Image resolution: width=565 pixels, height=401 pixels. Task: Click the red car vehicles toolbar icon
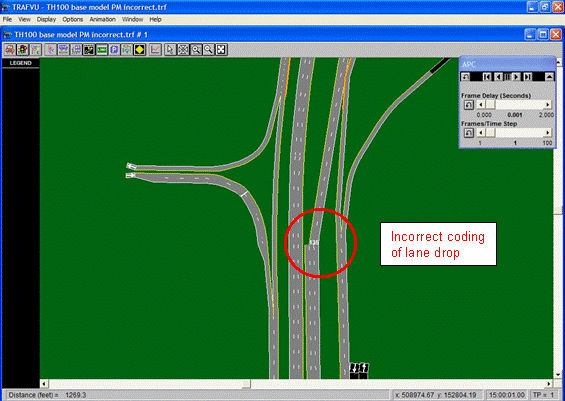(10, 50)
